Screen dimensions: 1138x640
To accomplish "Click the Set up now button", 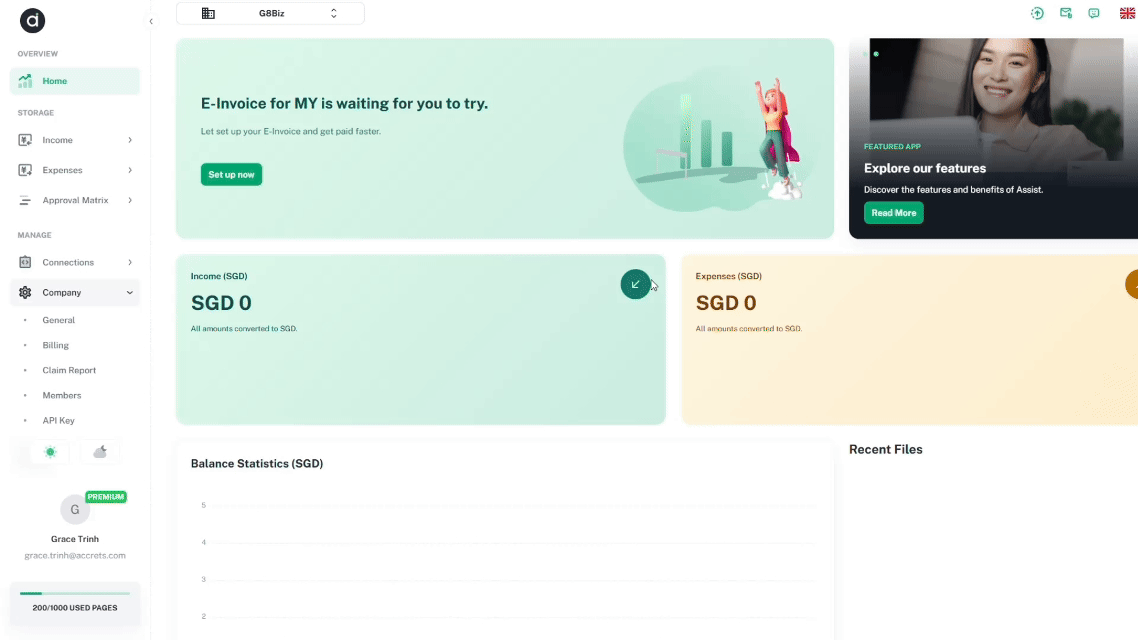I will click(231, 174).
